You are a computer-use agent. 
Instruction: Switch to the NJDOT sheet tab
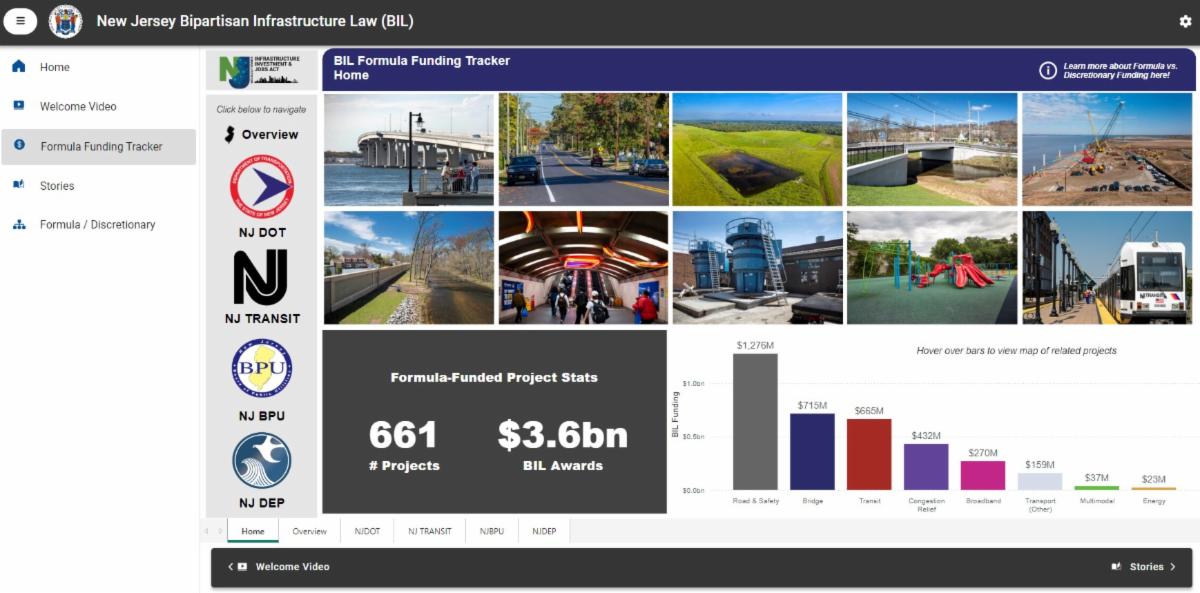(x=367, y=531)
